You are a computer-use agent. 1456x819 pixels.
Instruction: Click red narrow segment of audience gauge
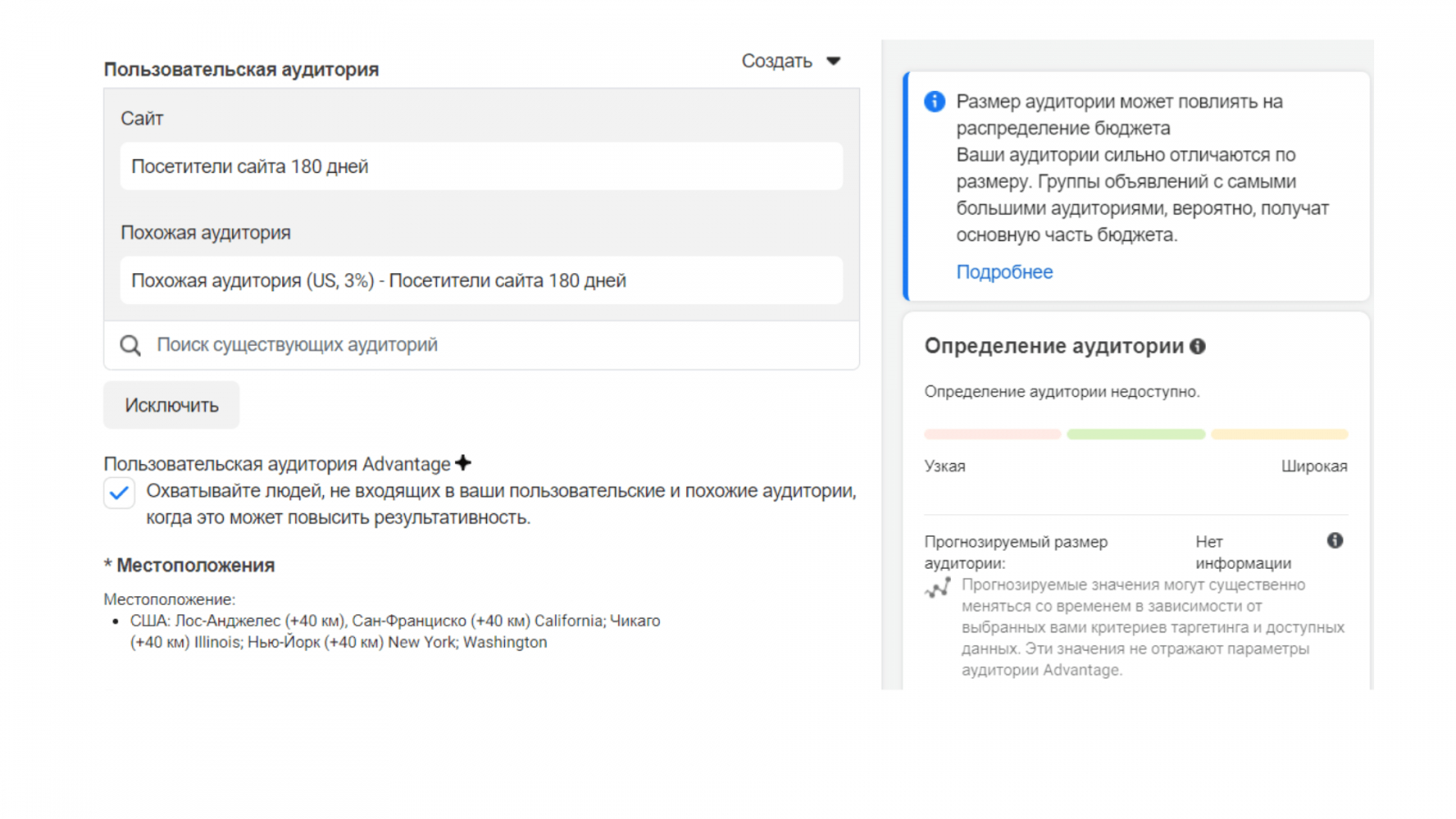(993, 434)
